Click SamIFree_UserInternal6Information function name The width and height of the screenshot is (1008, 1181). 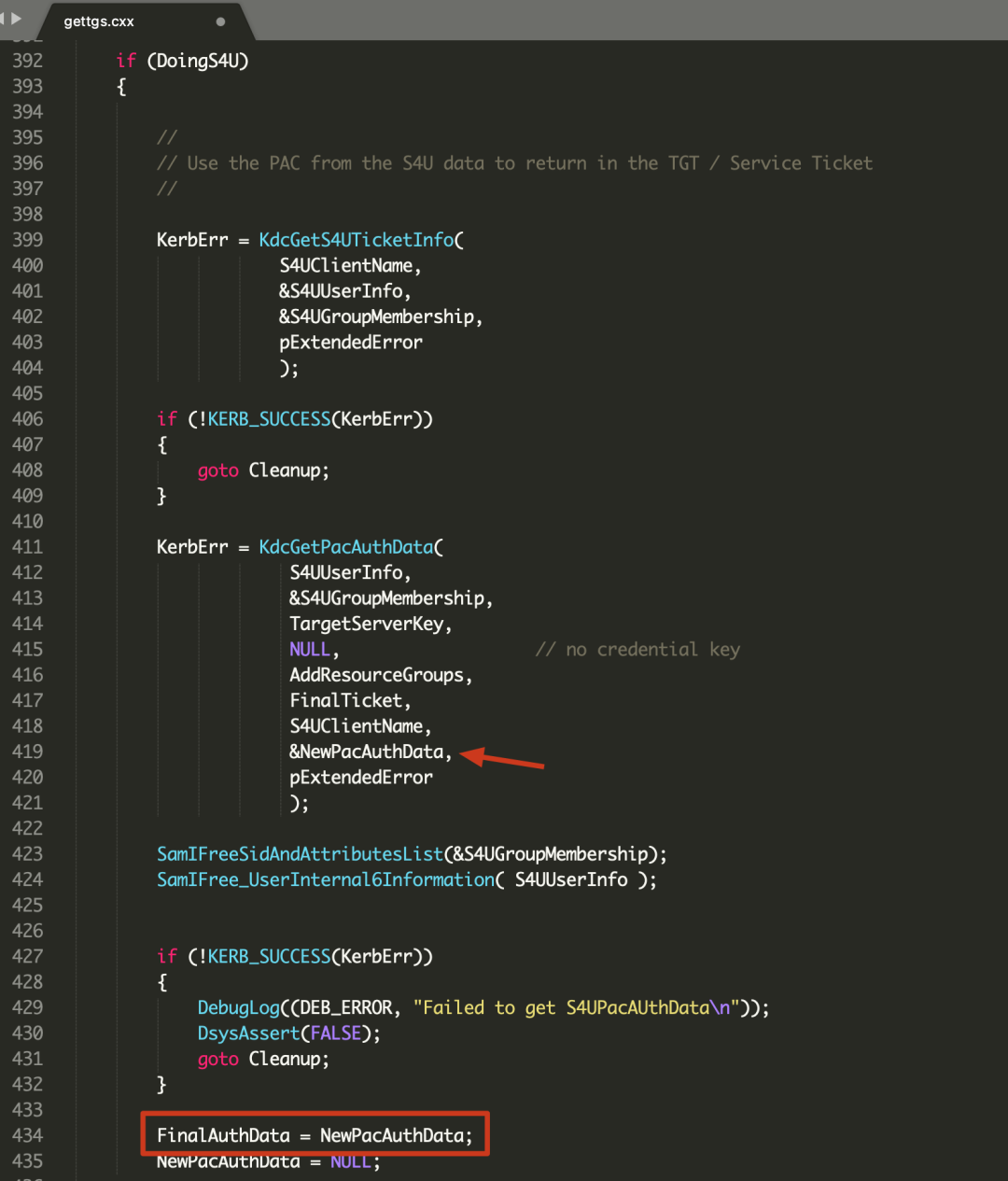pos(326,879)
